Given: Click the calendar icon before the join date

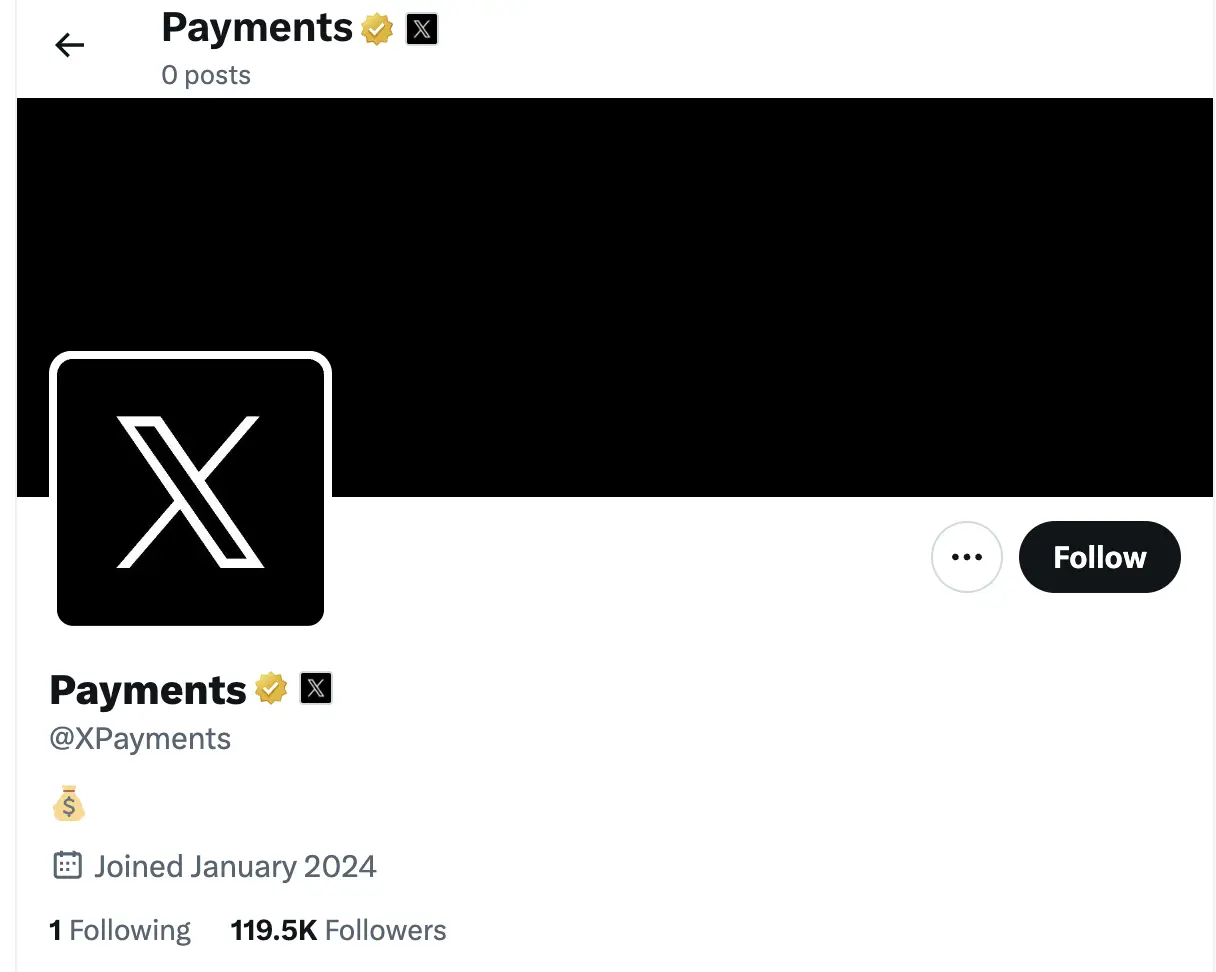Looking at the screenshot, I should (x=66, y=865).
